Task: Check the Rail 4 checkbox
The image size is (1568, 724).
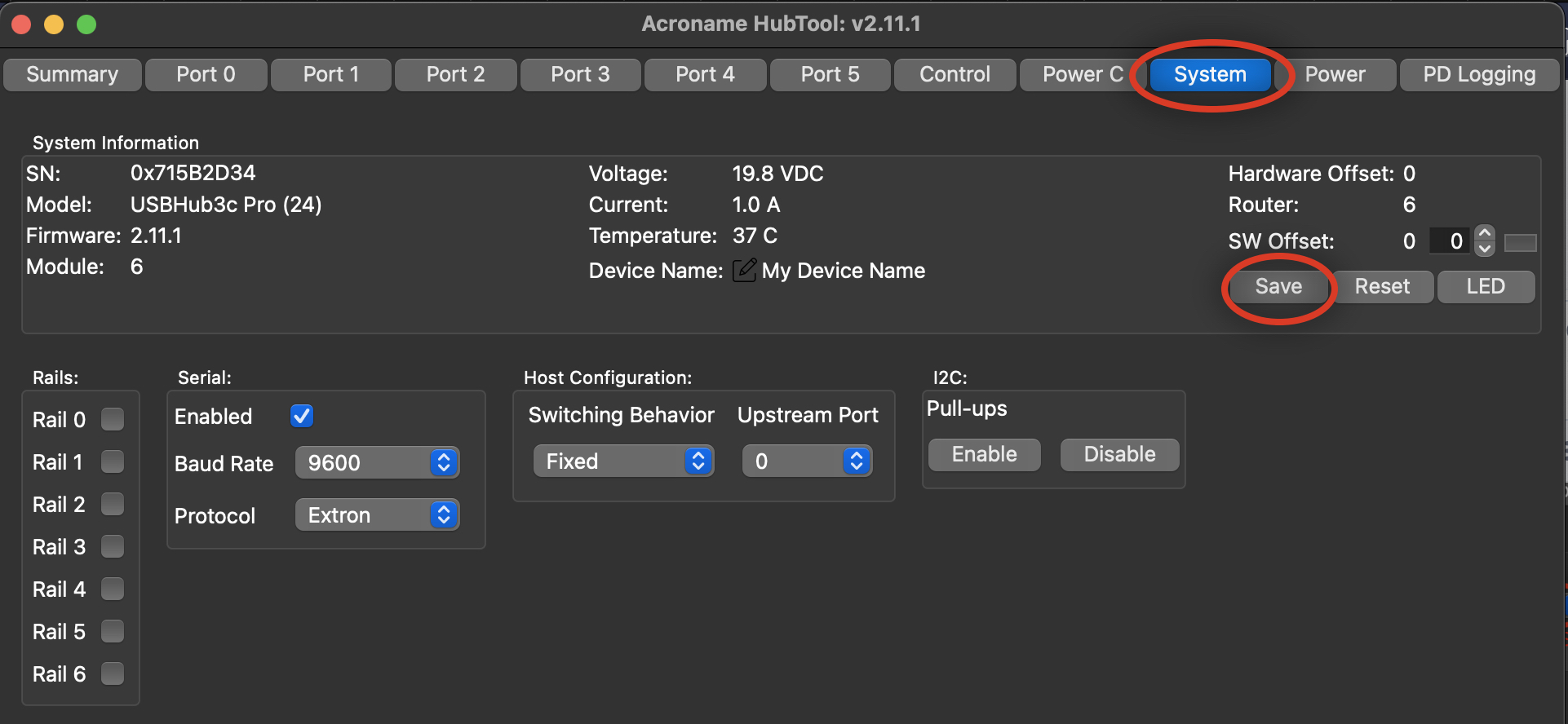Action: point(113,589)
